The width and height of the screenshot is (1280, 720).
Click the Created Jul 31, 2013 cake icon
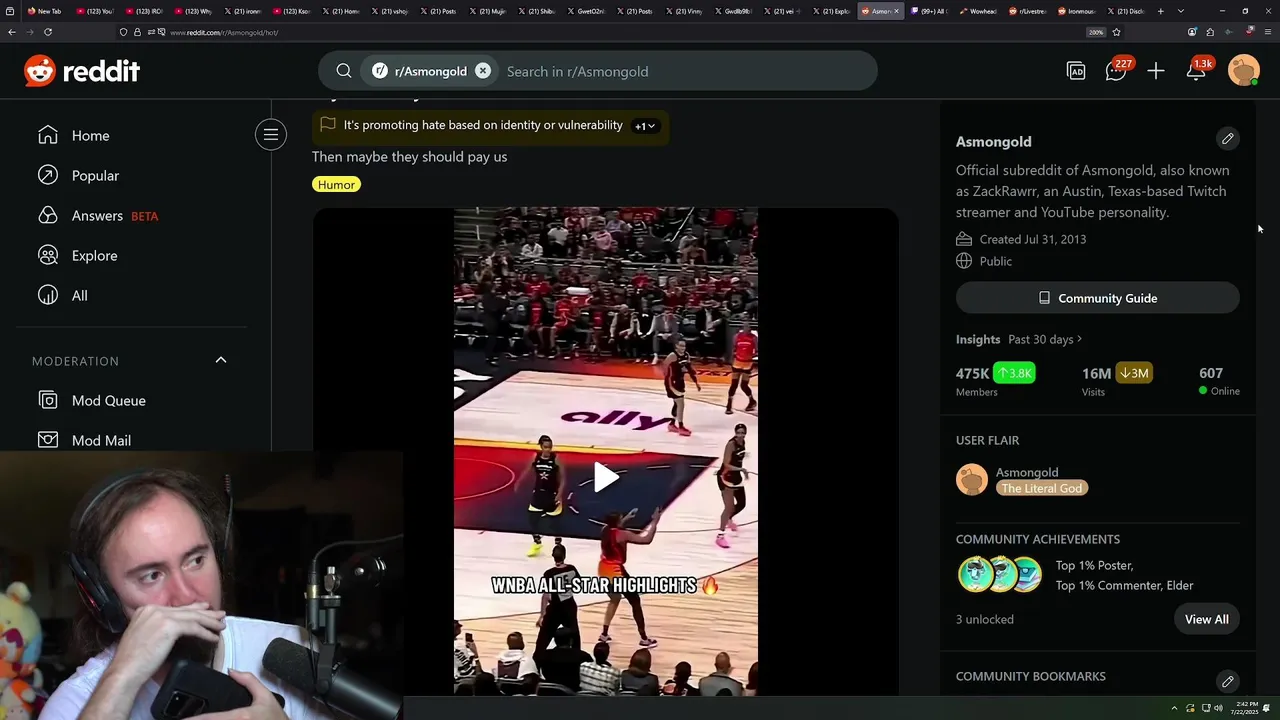pyautogui.click(x=964, y=239)
